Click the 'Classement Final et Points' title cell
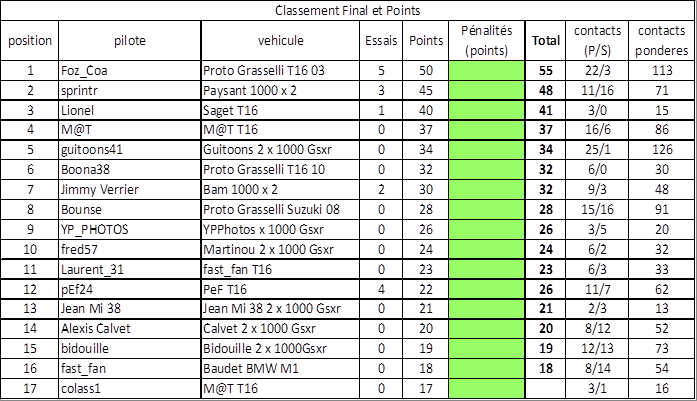The image size is (697, 401). click(348, 10)
